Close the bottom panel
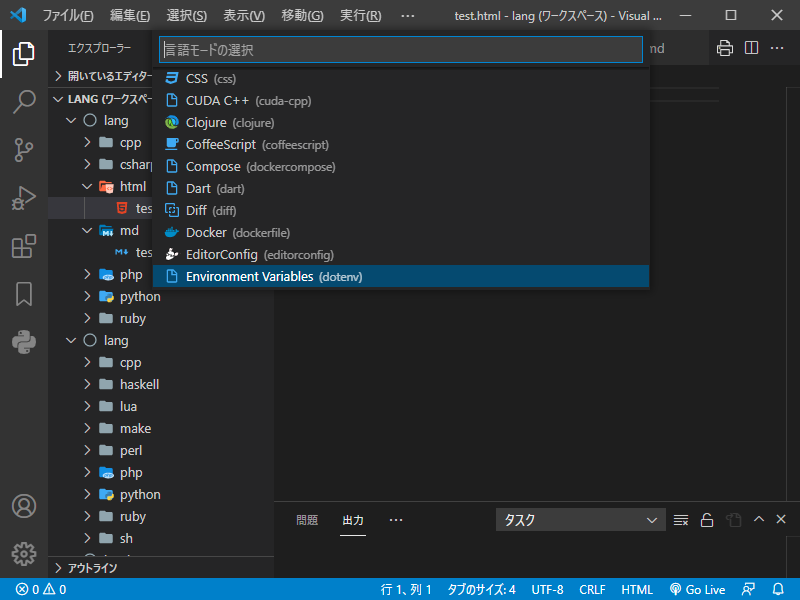The height and width of the screenshot is (600, 800). point(781,519)
